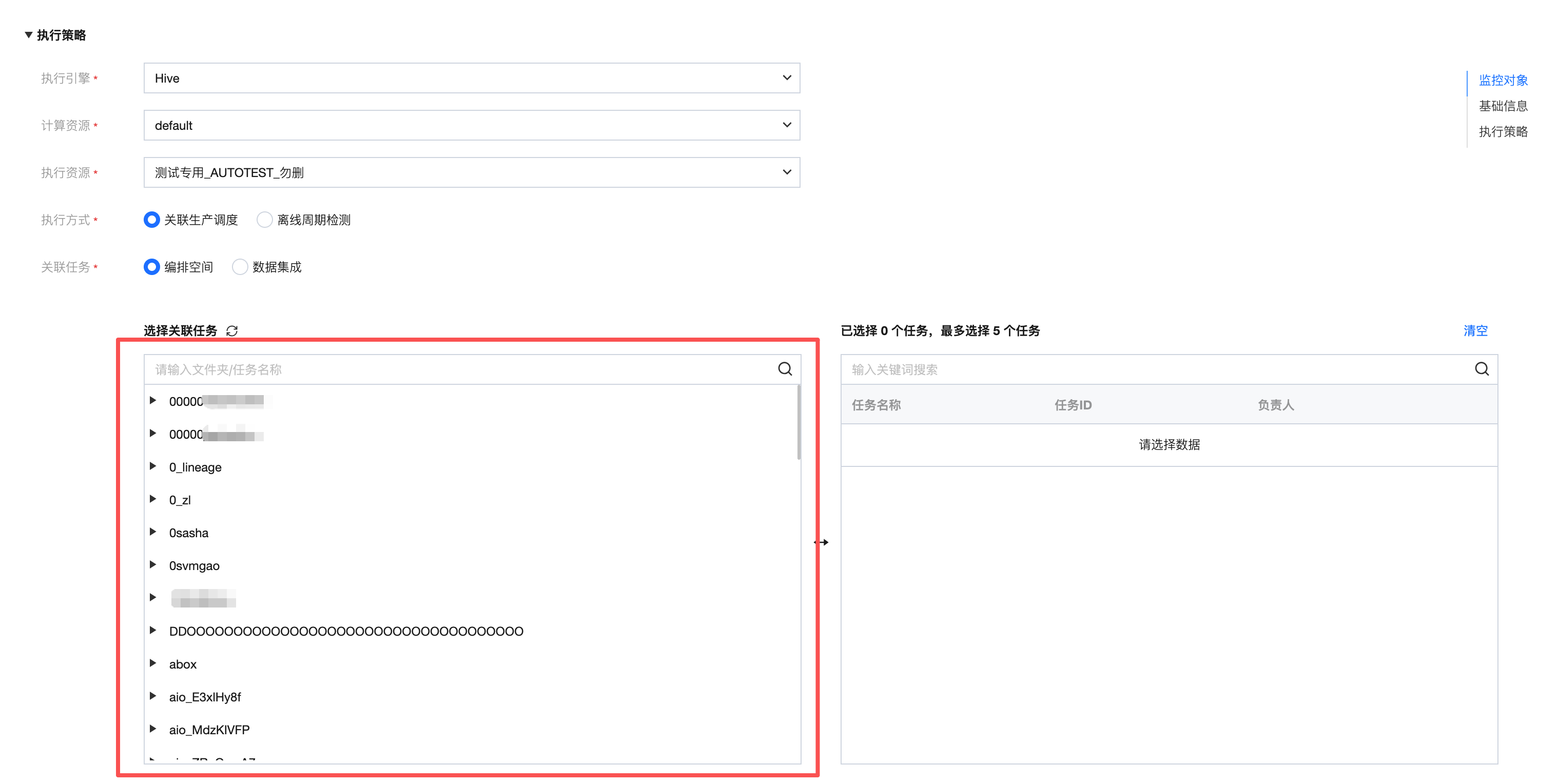Expand the abox folder arrow
1558x784 pixels.
(x=153, y=663)
